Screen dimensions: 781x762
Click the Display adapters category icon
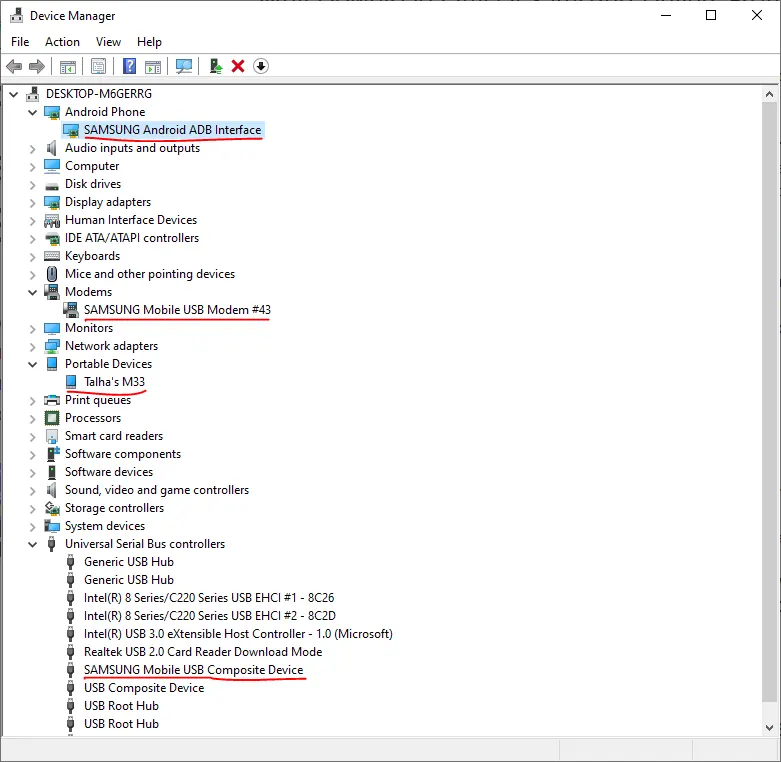coord(52,203)
